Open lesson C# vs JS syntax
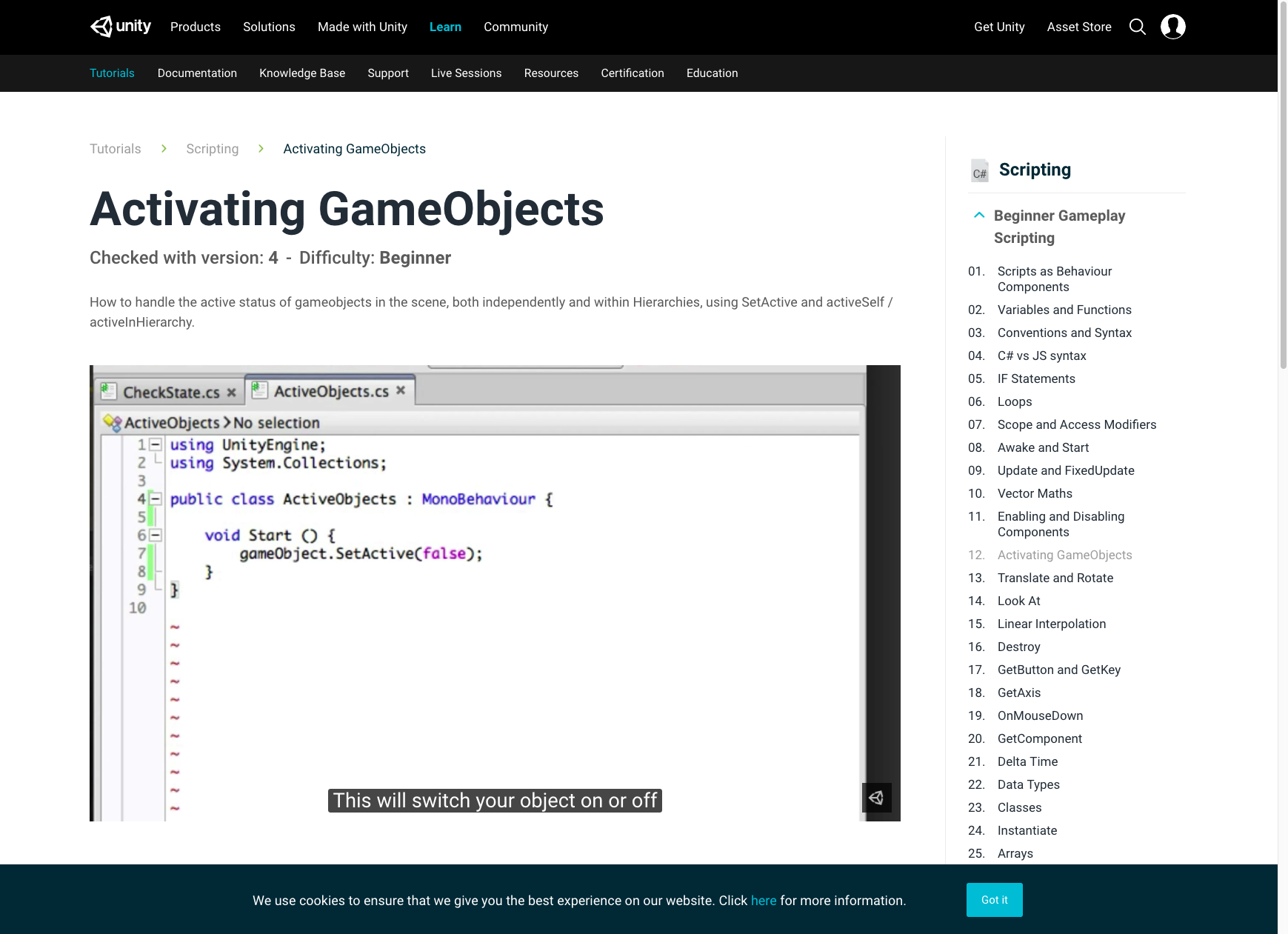 1041,356
